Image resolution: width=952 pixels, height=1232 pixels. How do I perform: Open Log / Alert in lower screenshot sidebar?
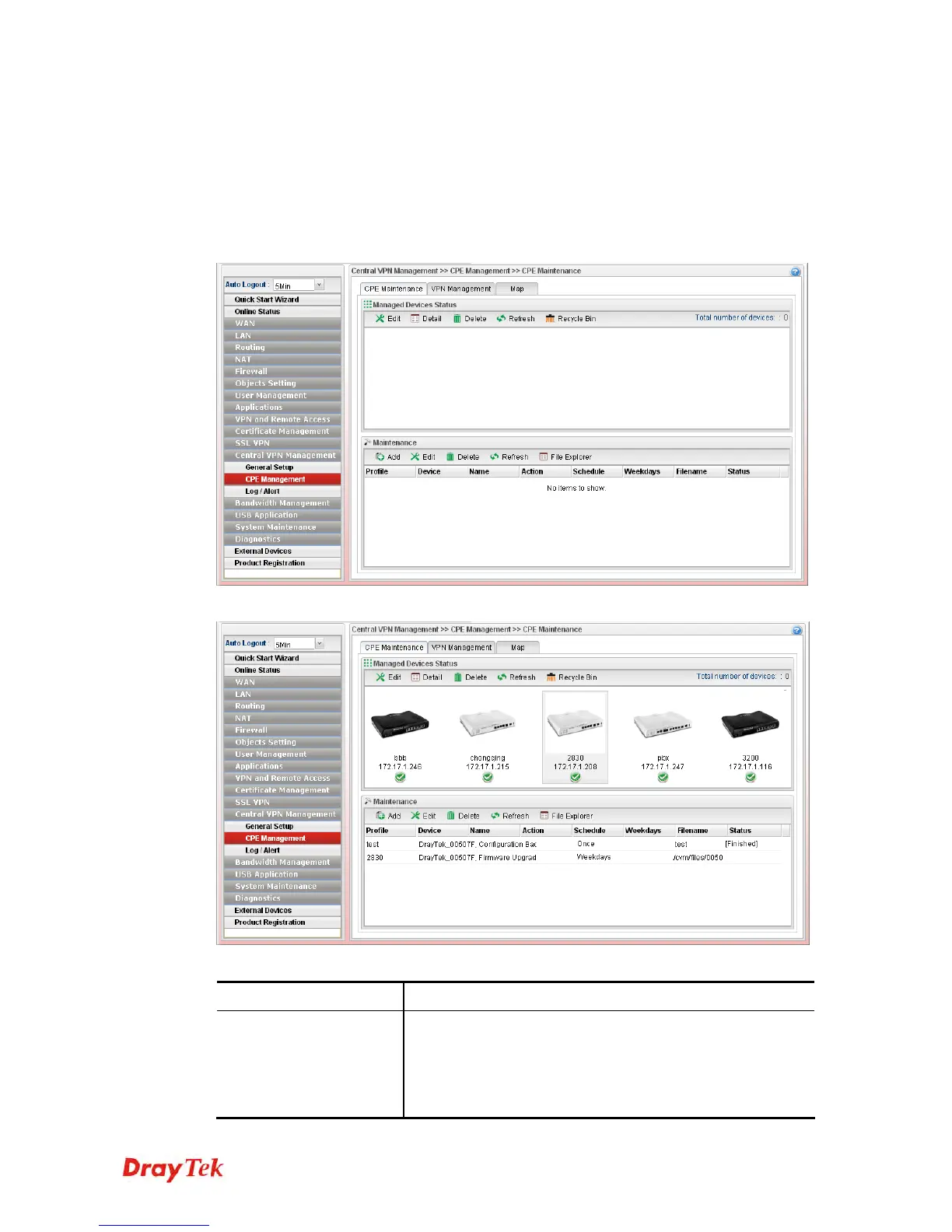coord(282,850)
